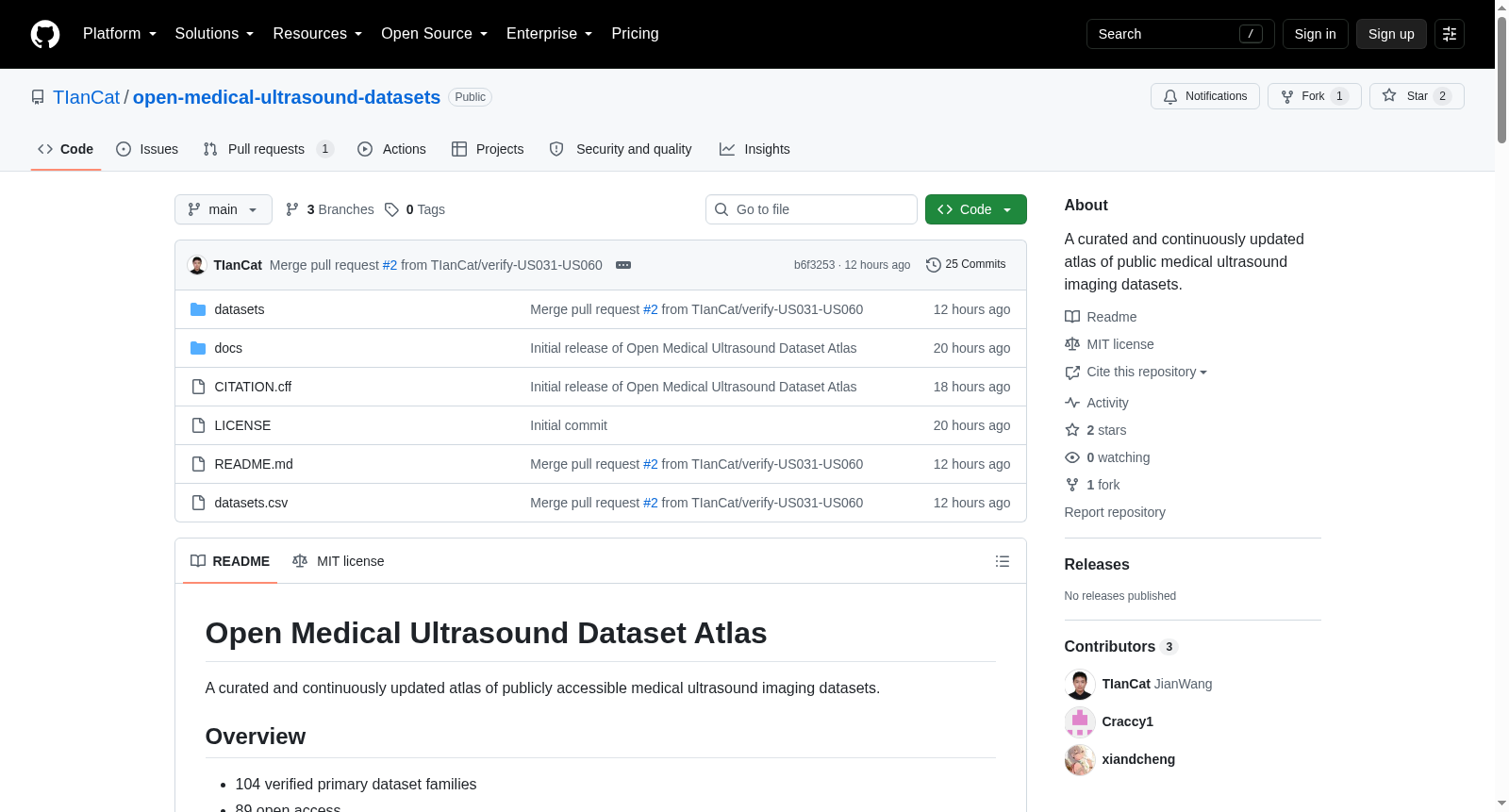
Task: Open the header settings sliders icon
Action: point(1450,34)
